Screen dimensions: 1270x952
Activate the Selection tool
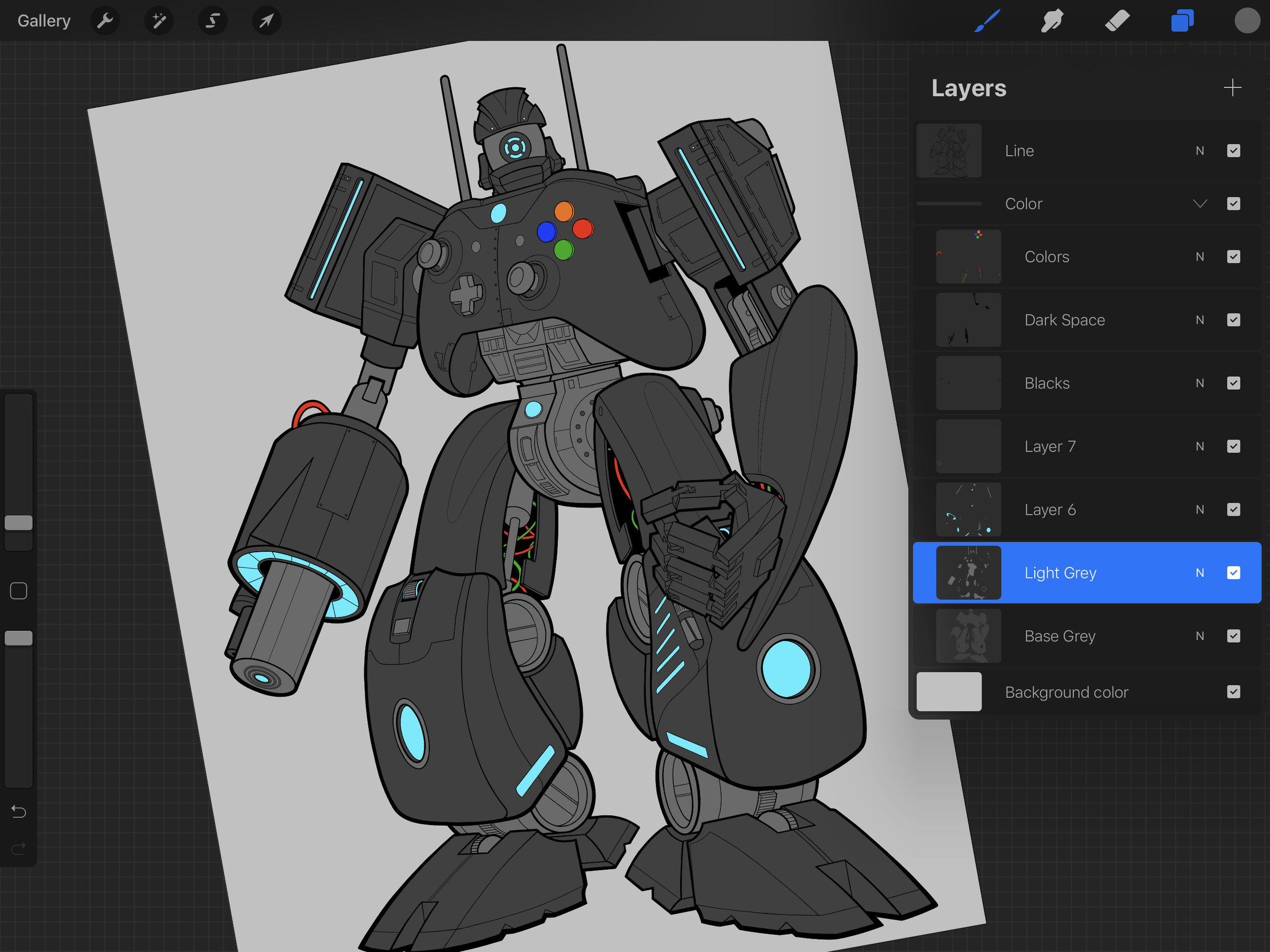213,21
